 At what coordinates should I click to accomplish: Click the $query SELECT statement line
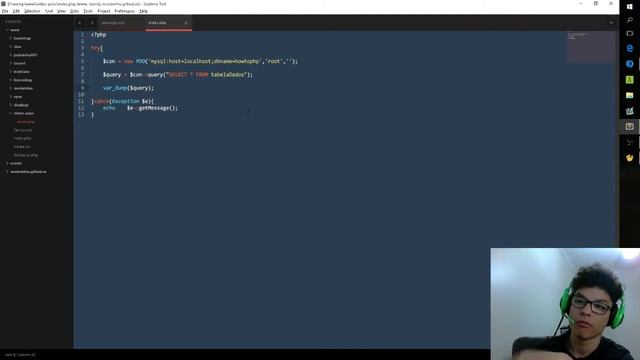tap(178, 75)
